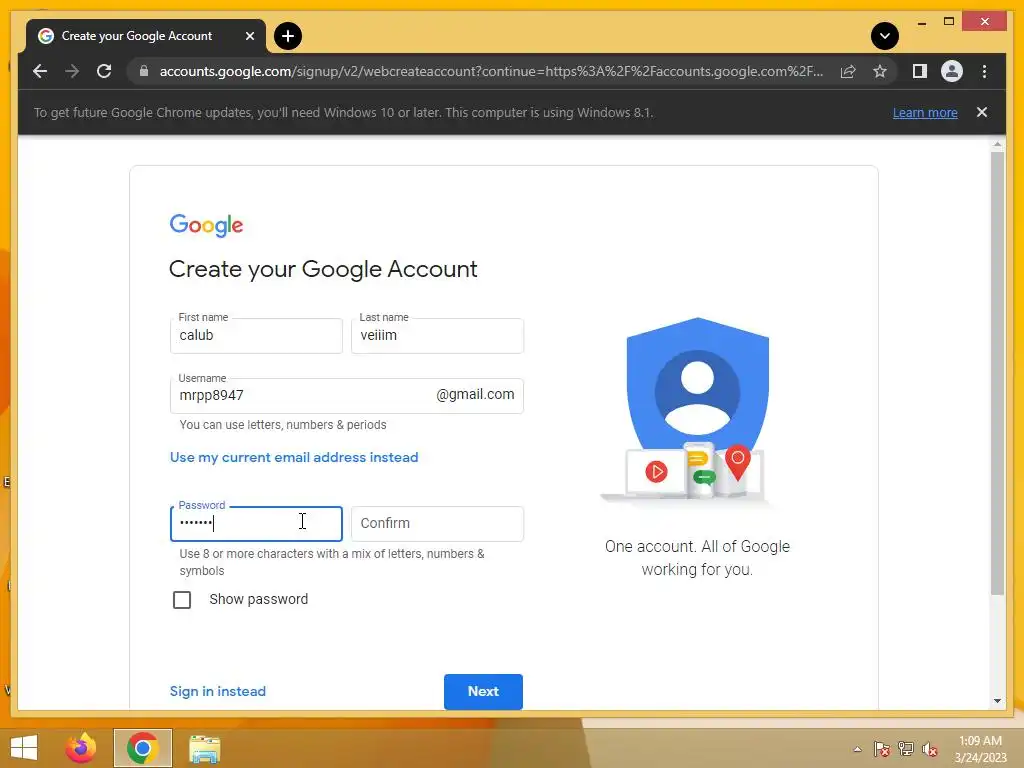Click the Learn more link

click(925, 112)
